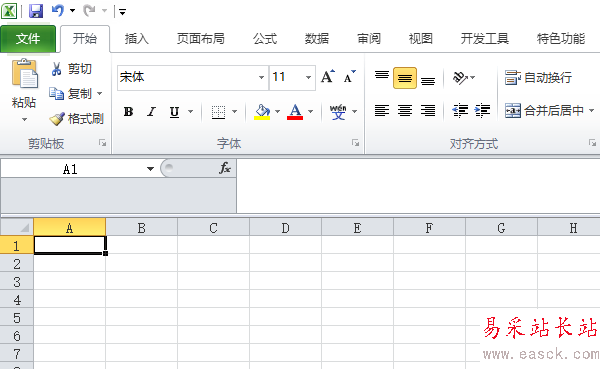Customize Quick Access Toolbar dropdown
Viewport: 600px width, 369px height.
(122, 12)
